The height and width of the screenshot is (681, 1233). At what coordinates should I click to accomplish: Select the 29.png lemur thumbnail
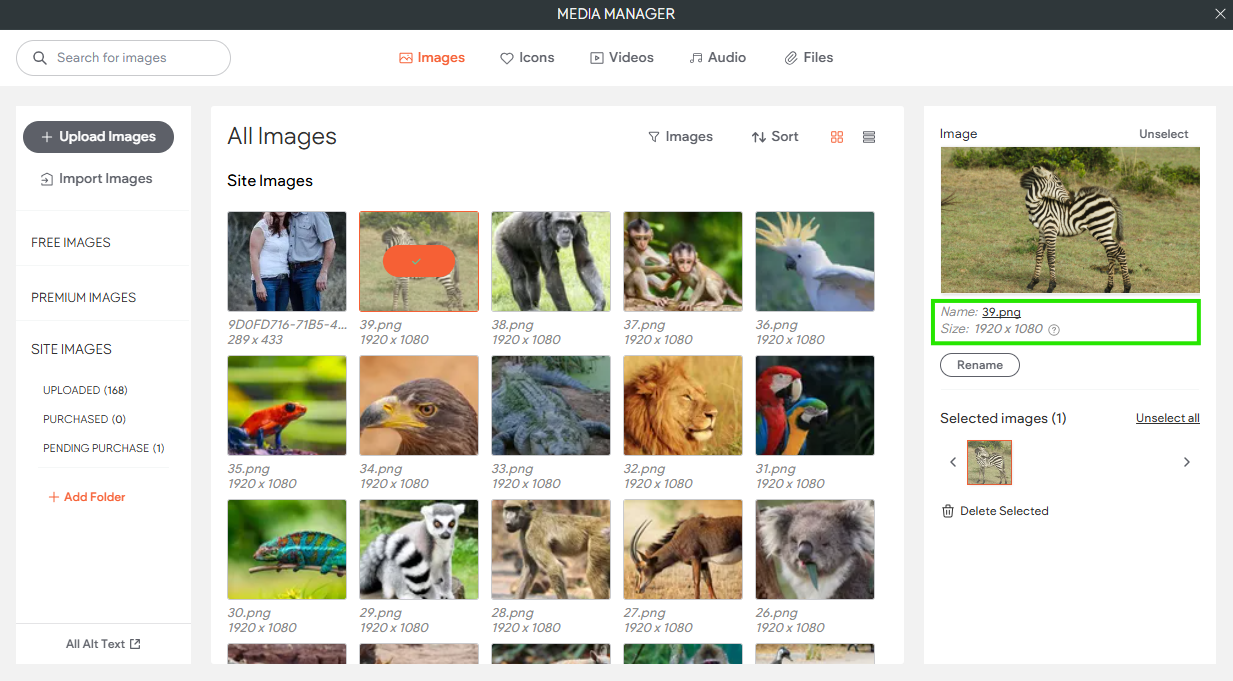[x=419, y=549]
